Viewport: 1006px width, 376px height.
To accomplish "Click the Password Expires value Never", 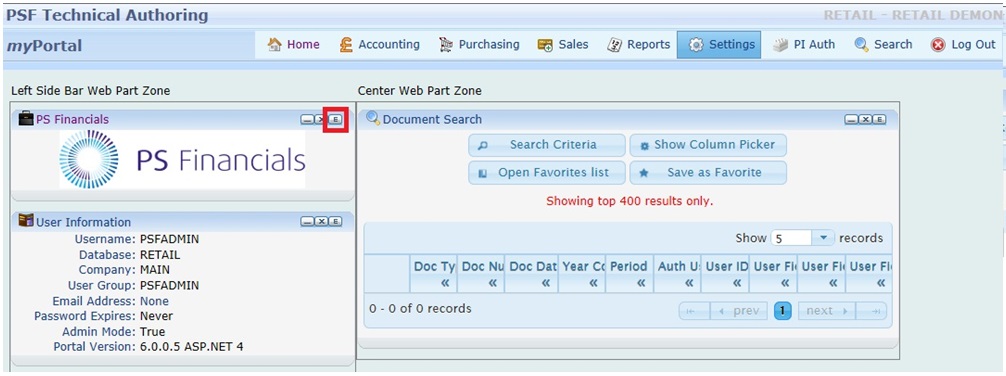I will [x=156, y=316].
